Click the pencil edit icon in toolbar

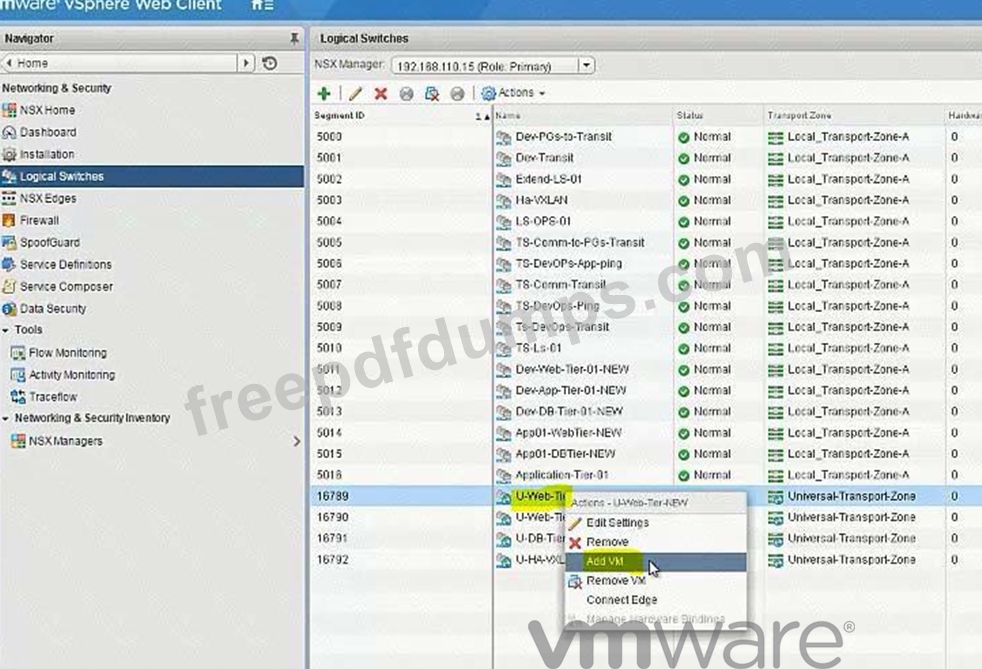pos(355,94)
